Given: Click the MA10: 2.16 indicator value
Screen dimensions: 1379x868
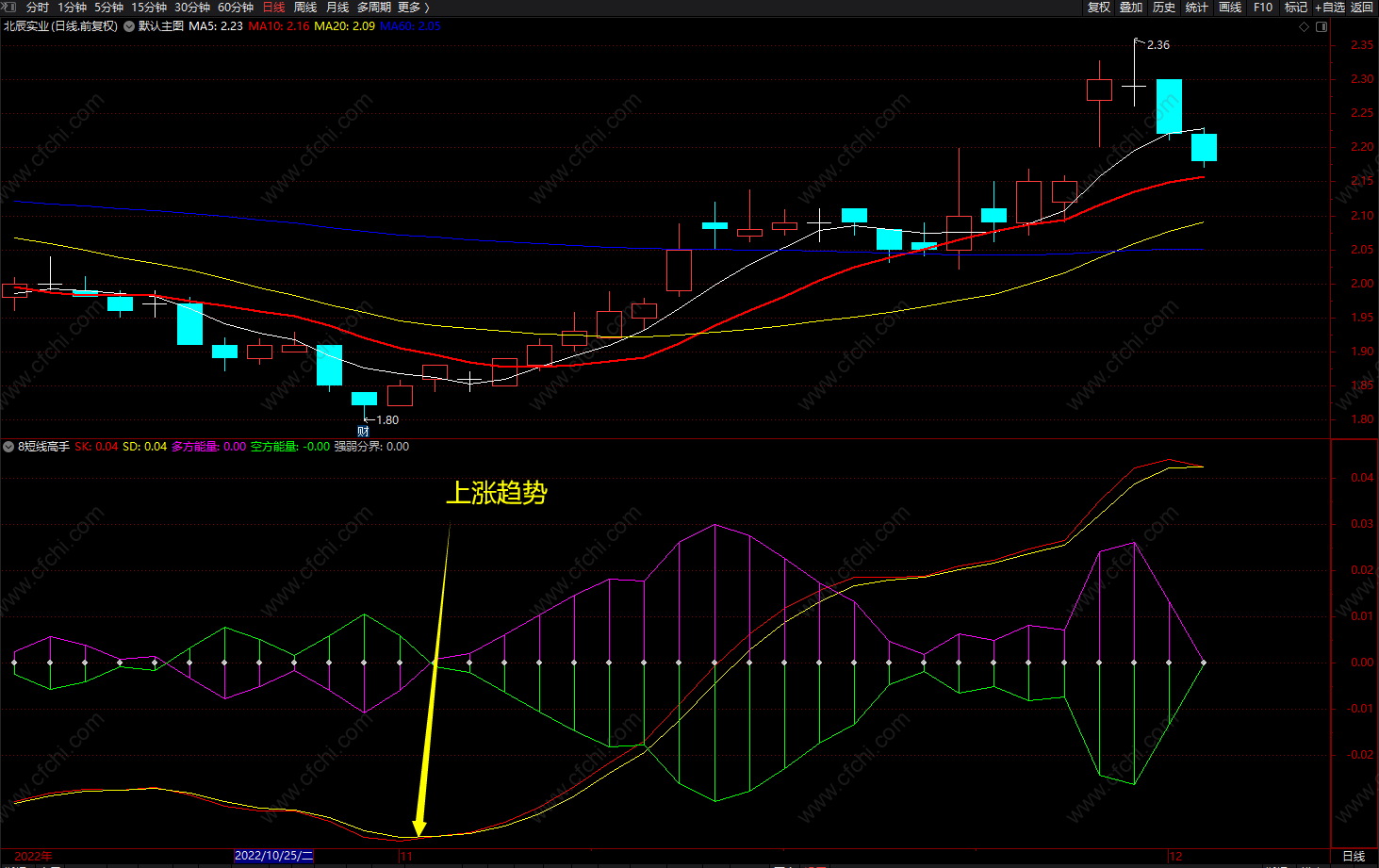Looking at the screenshot, I should pos(279,26).
